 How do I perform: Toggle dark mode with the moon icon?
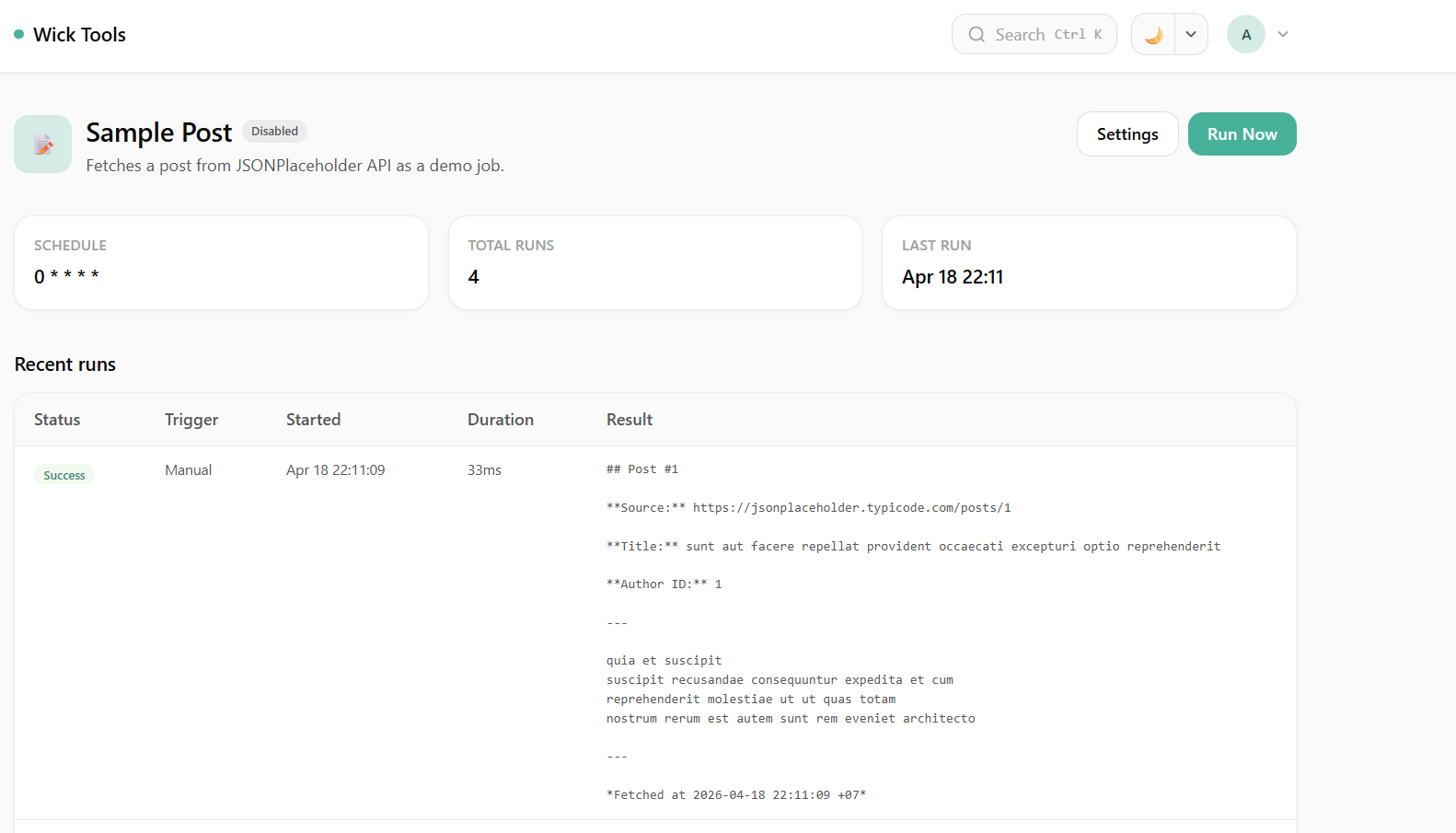(x=1153, y=35)
